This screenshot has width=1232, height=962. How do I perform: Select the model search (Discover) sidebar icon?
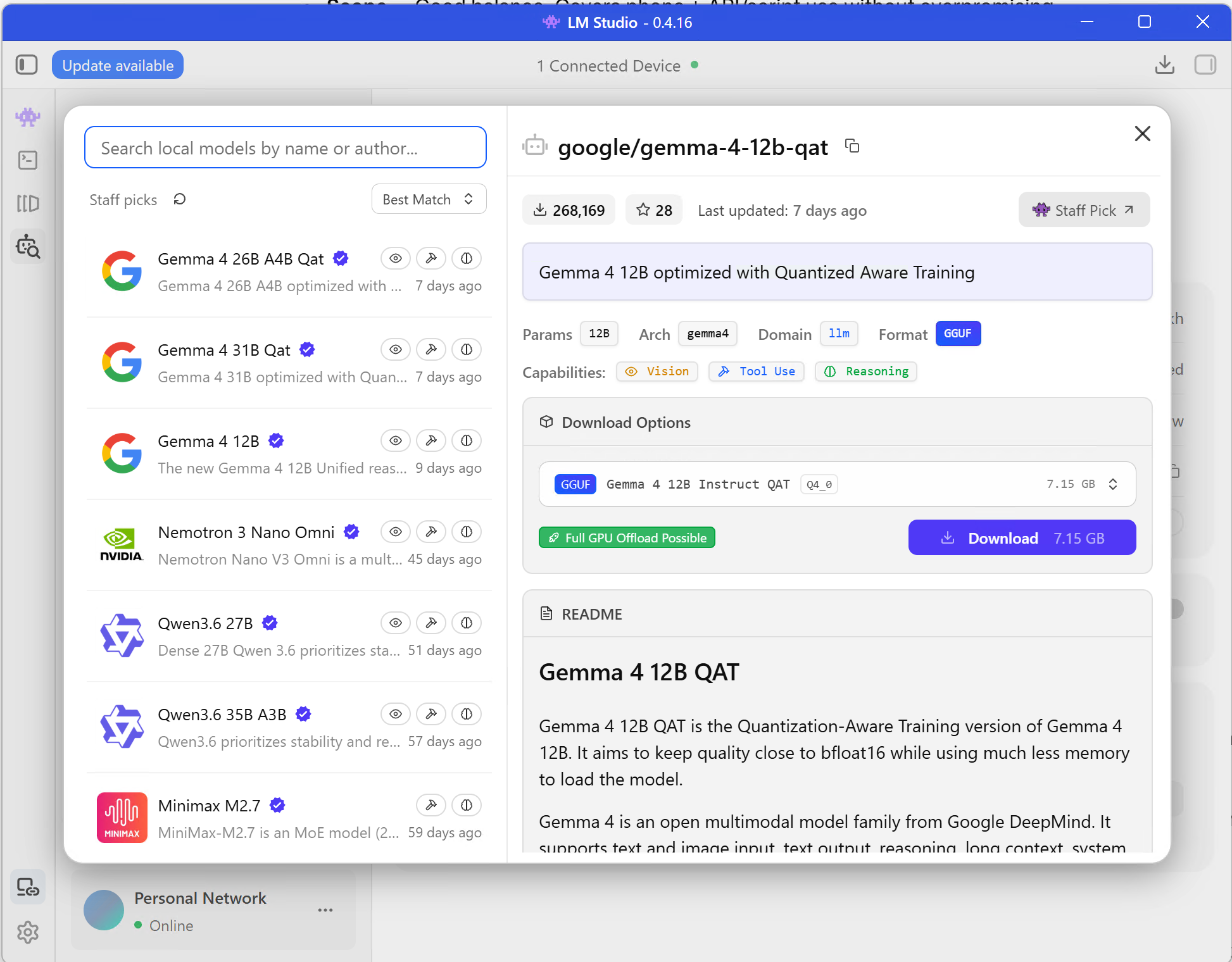coord(28,246)
